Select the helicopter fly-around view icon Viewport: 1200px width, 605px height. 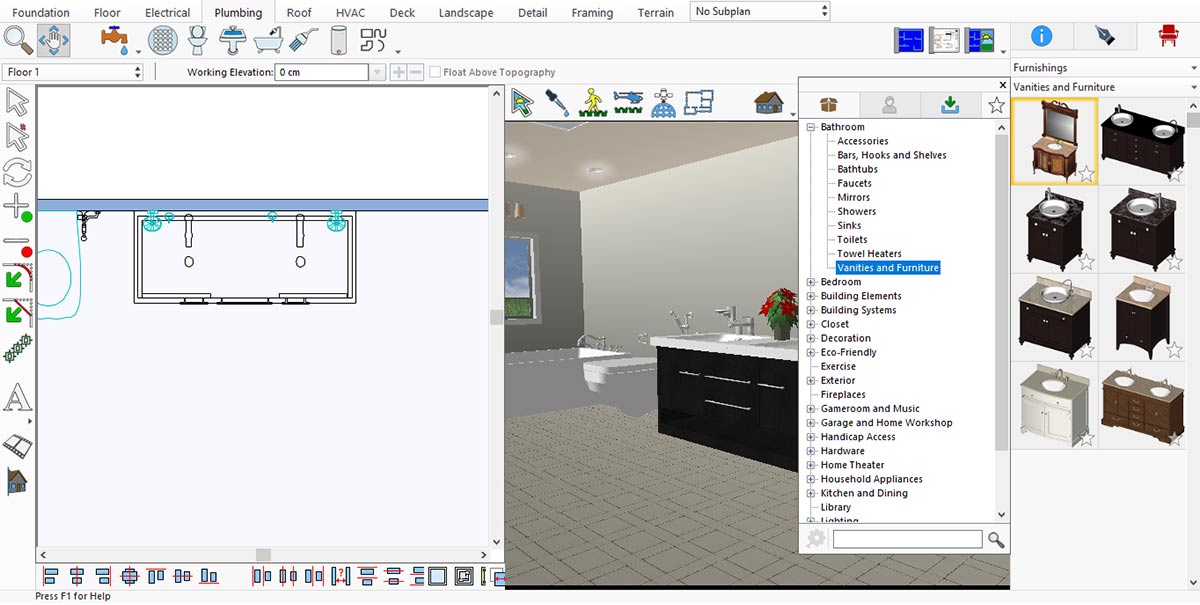tap(628, 102)
